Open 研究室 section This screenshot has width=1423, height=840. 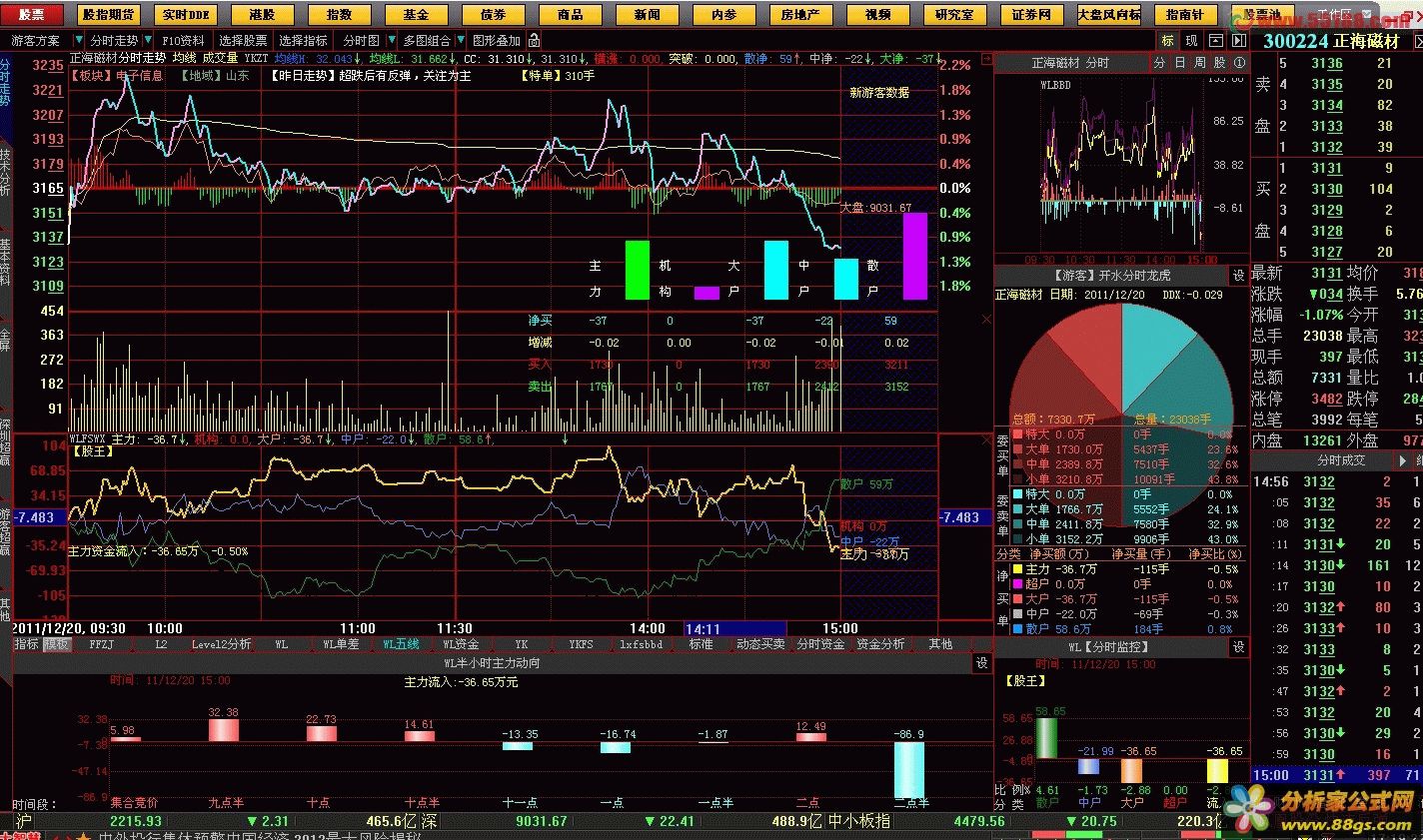[x=954, y=15]
